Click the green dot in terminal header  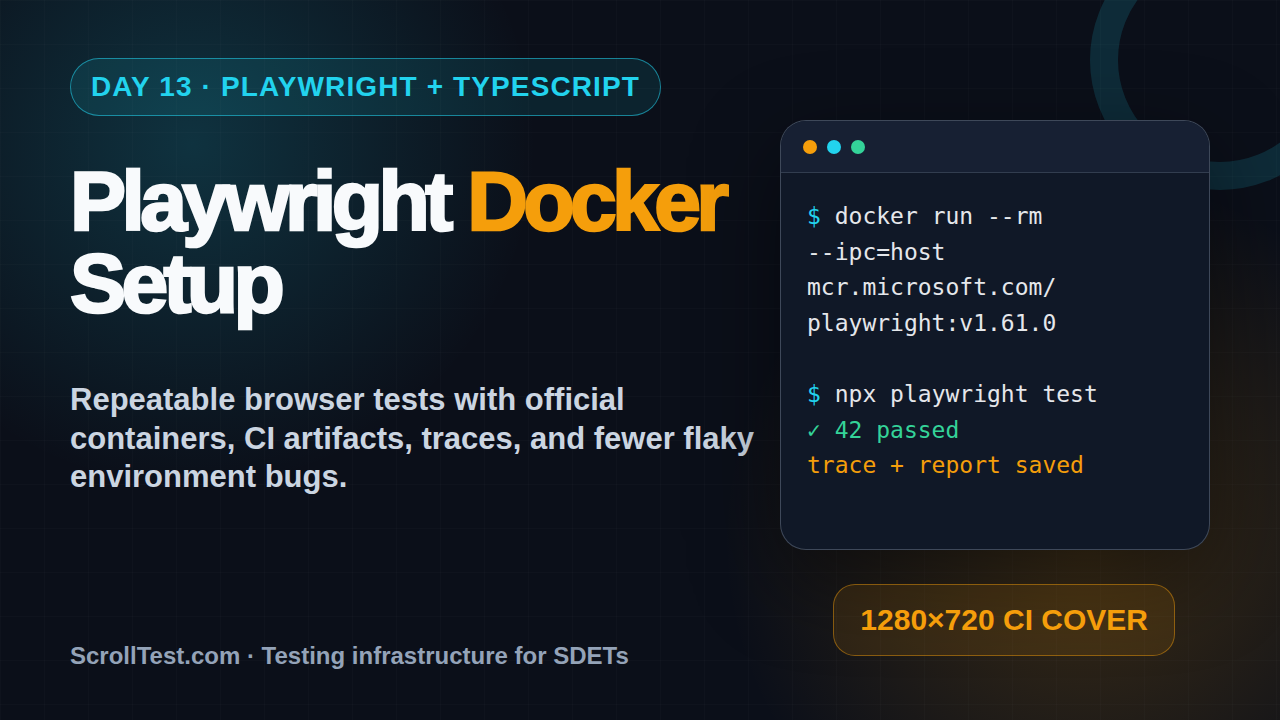point(858,147)
